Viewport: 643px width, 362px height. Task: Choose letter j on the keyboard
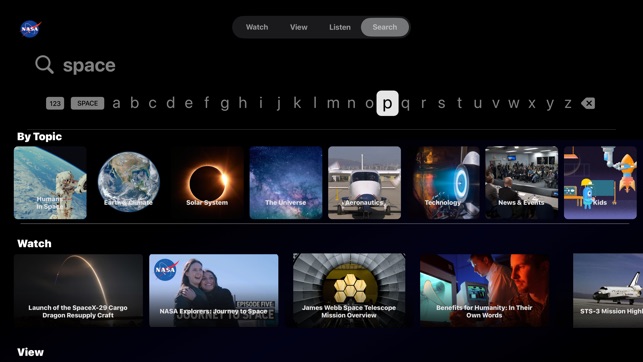279,104
